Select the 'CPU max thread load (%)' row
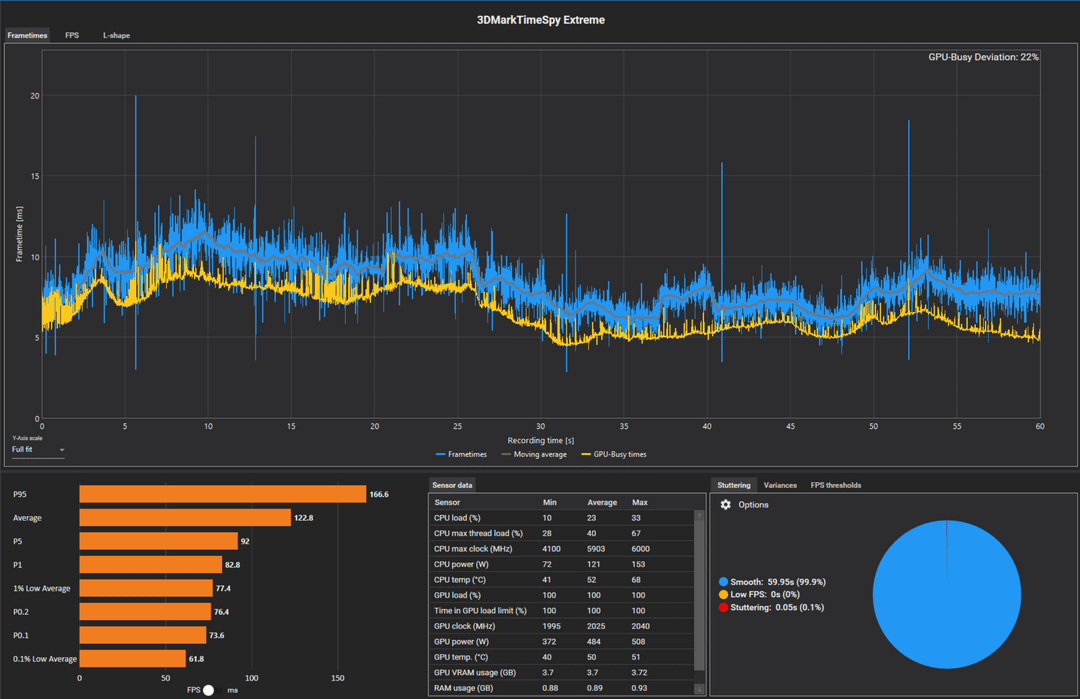This screenshot has height=699, width=1080. click(x=562, y=533)
